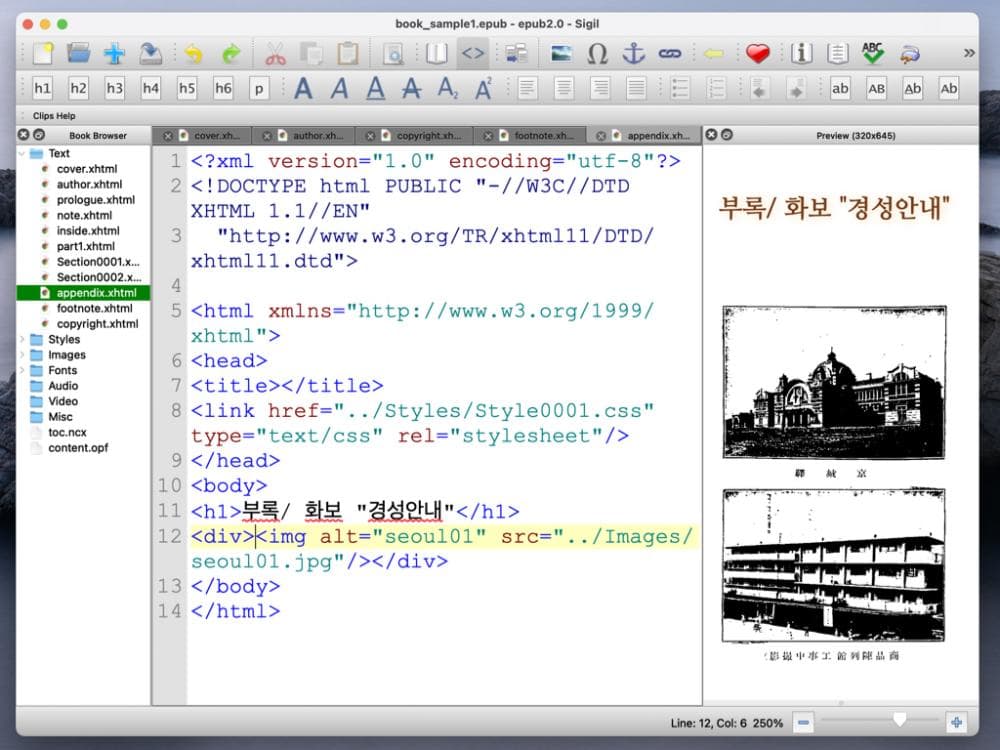
Task: Toggle underline formatting
Action: (376, 88)
